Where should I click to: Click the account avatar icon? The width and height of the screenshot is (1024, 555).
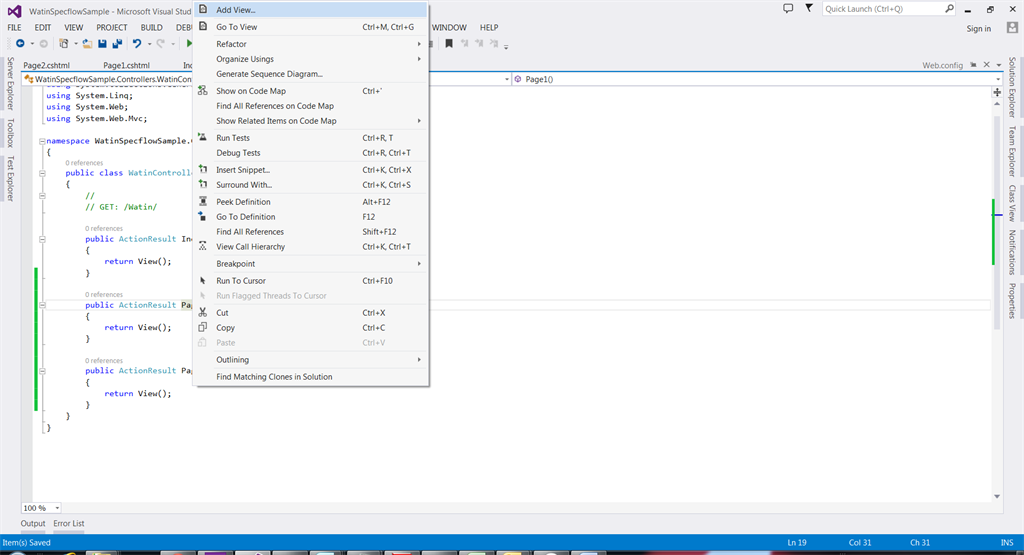click(x=1012, y=28)
